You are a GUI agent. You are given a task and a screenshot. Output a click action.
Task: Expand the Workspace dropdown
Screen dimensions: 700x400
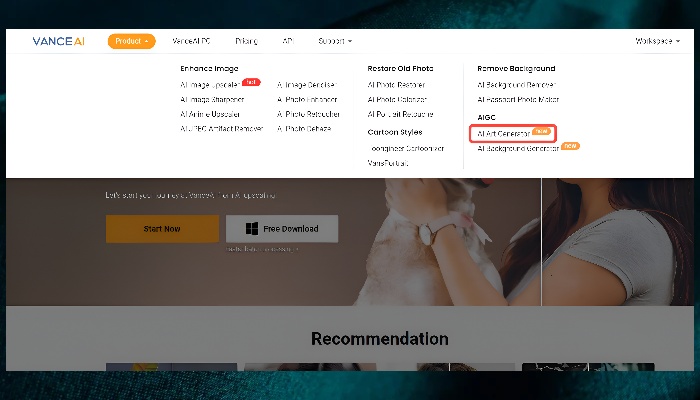[658, 41]
